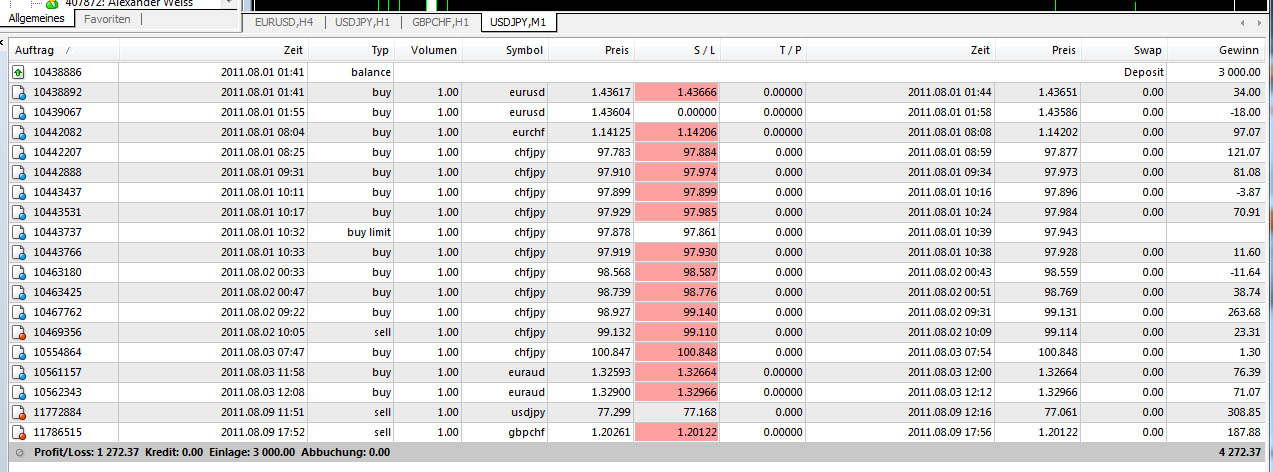Viewport: 1273px width, 472px height.
Task: Click the sell order icon beside 11772884
Action: point(19,413)
